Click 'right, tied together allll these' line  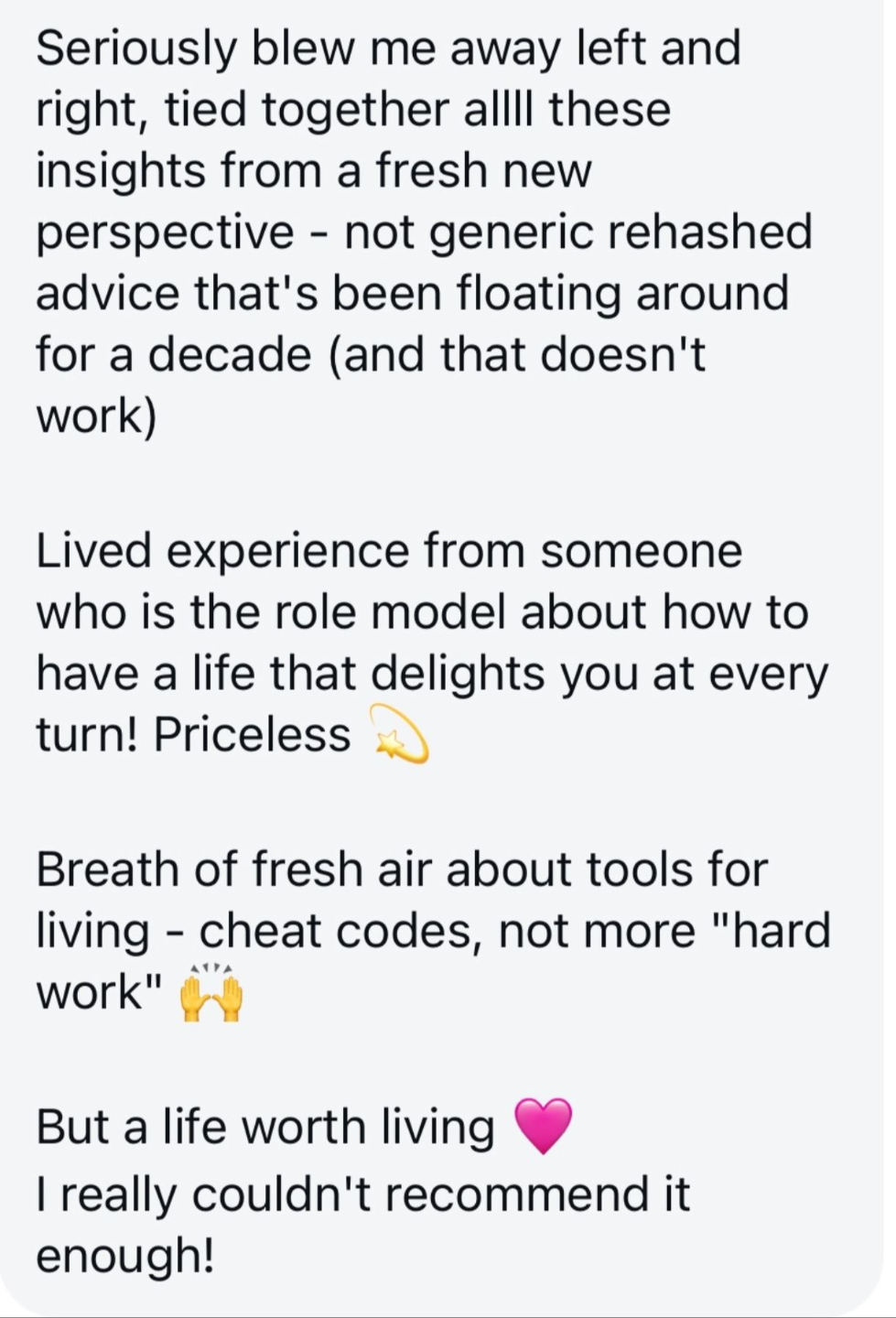[x=353, y=110]
